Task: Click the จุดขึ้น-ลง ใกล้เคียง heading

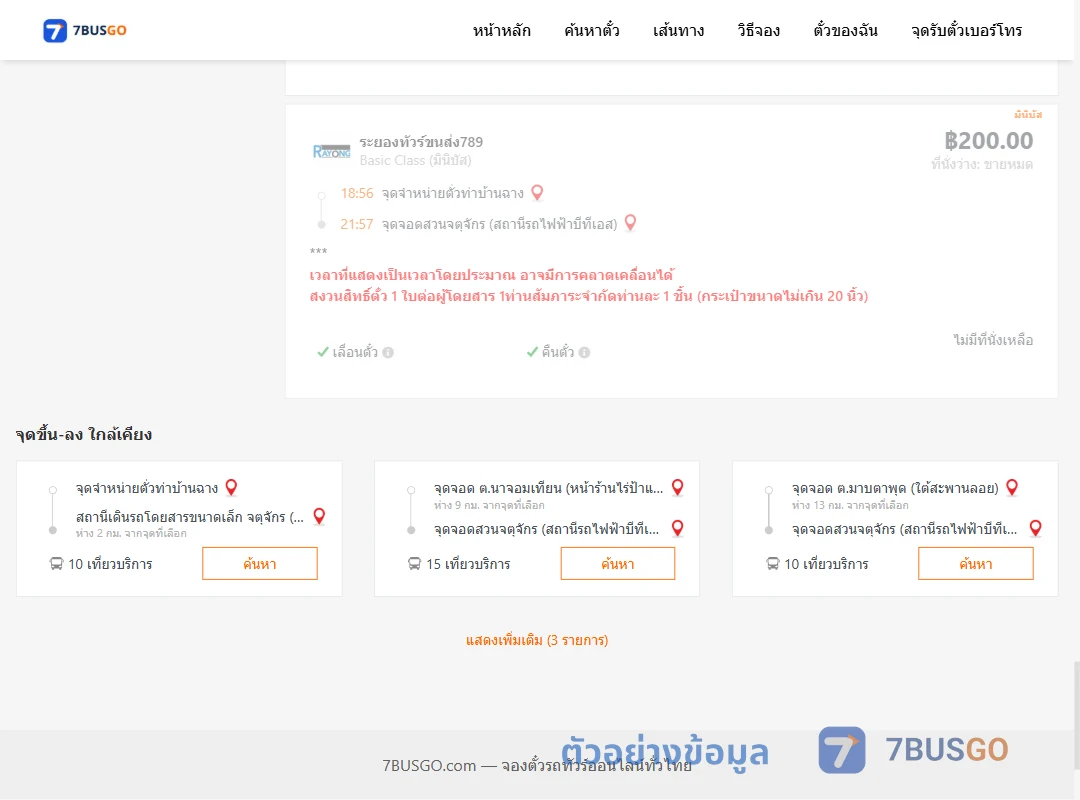Action: pos(84,434)
